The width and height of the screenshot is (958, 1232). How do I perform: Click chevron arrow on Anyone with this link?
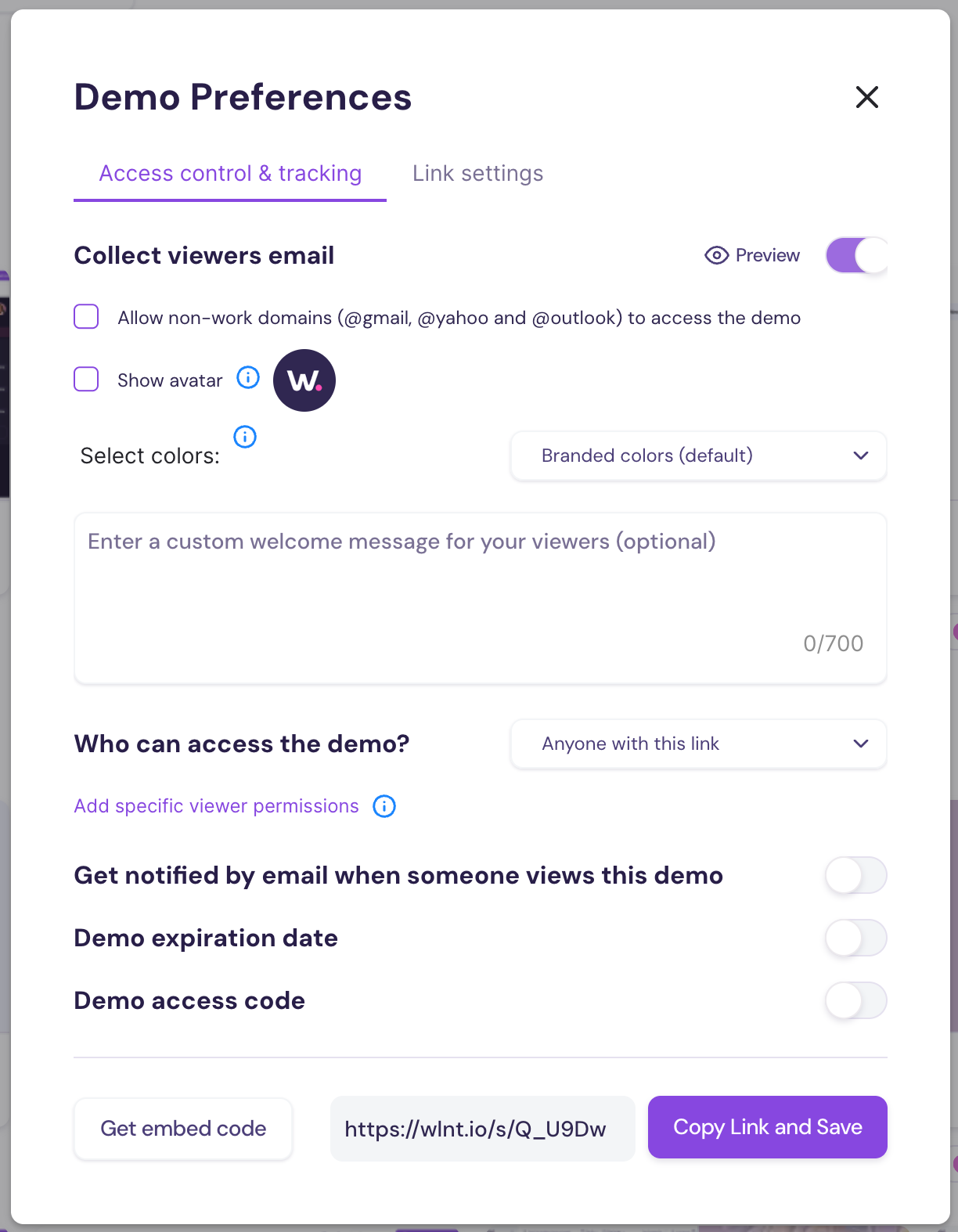click(x=861, y=744)
